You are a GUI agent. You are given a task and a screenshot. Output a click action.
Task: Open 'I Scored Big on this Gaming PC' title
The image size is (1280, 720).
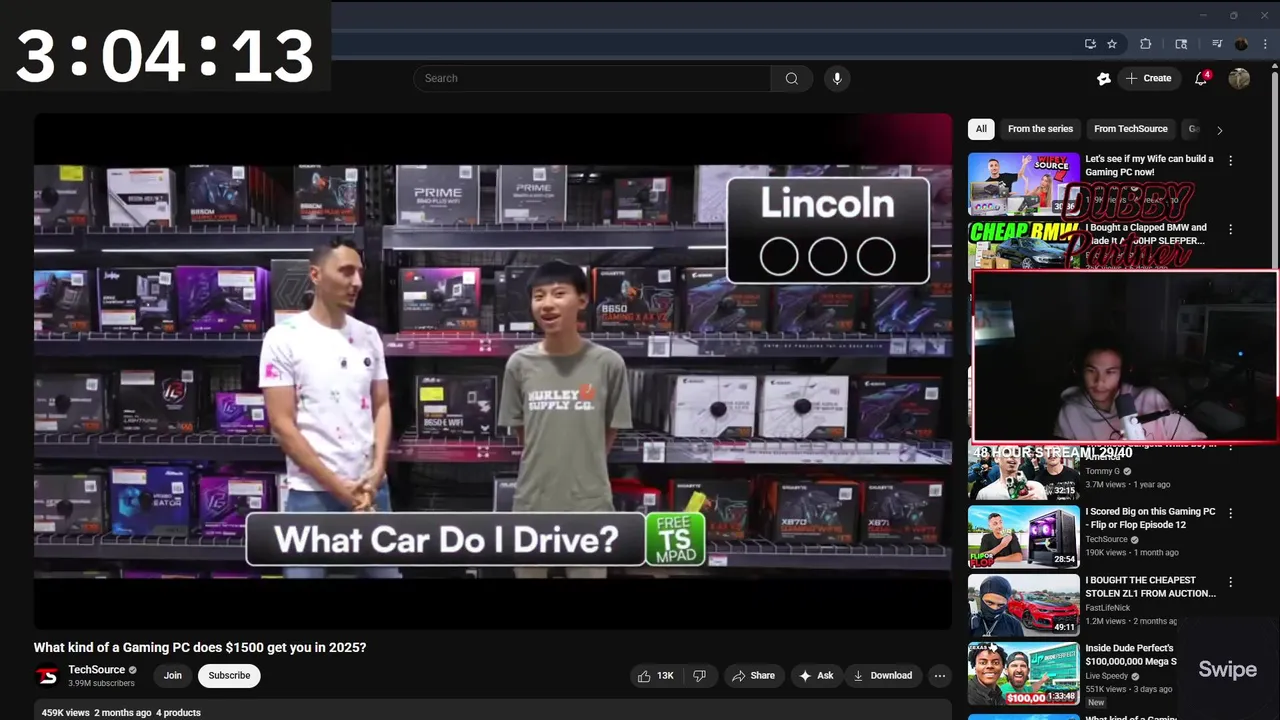coord(1150,518)
